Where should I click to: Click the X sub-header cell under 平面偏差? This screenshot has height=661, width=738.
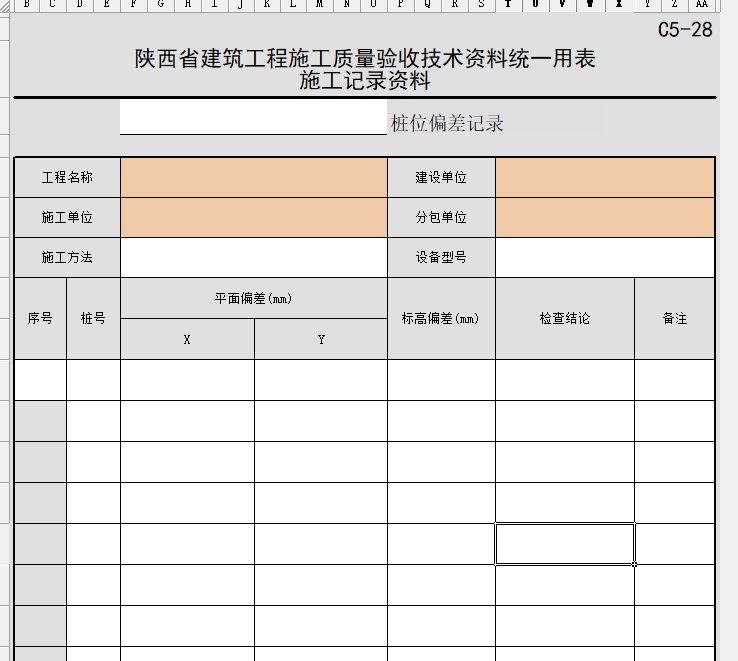pos(187,339)
